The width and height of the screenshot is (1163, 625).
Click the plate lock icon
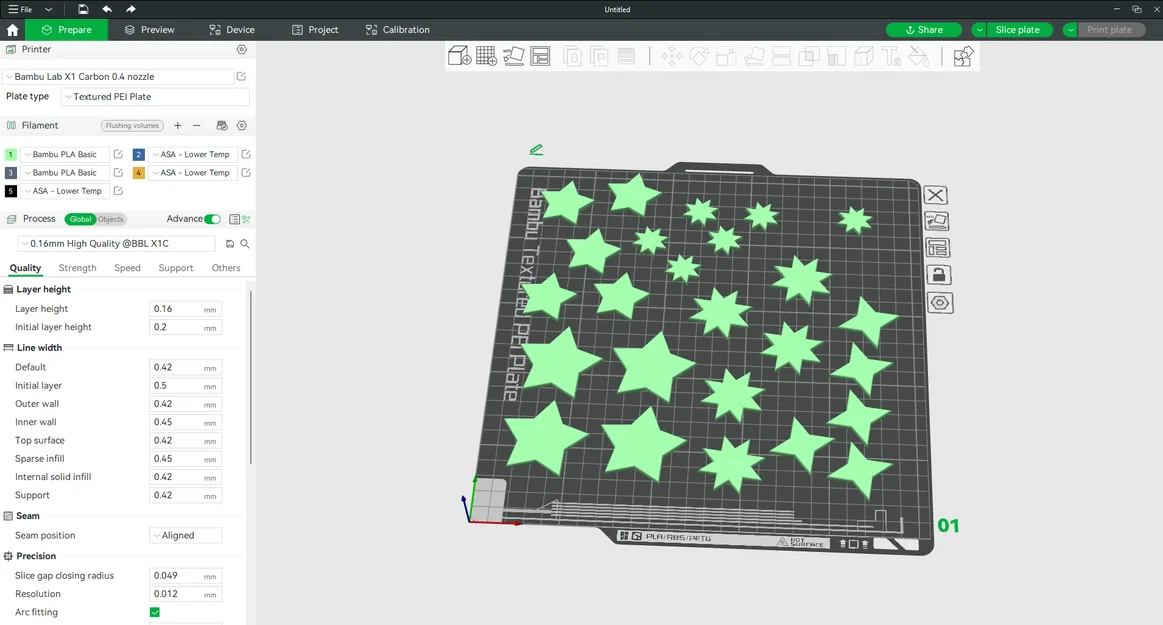(938, 275)
